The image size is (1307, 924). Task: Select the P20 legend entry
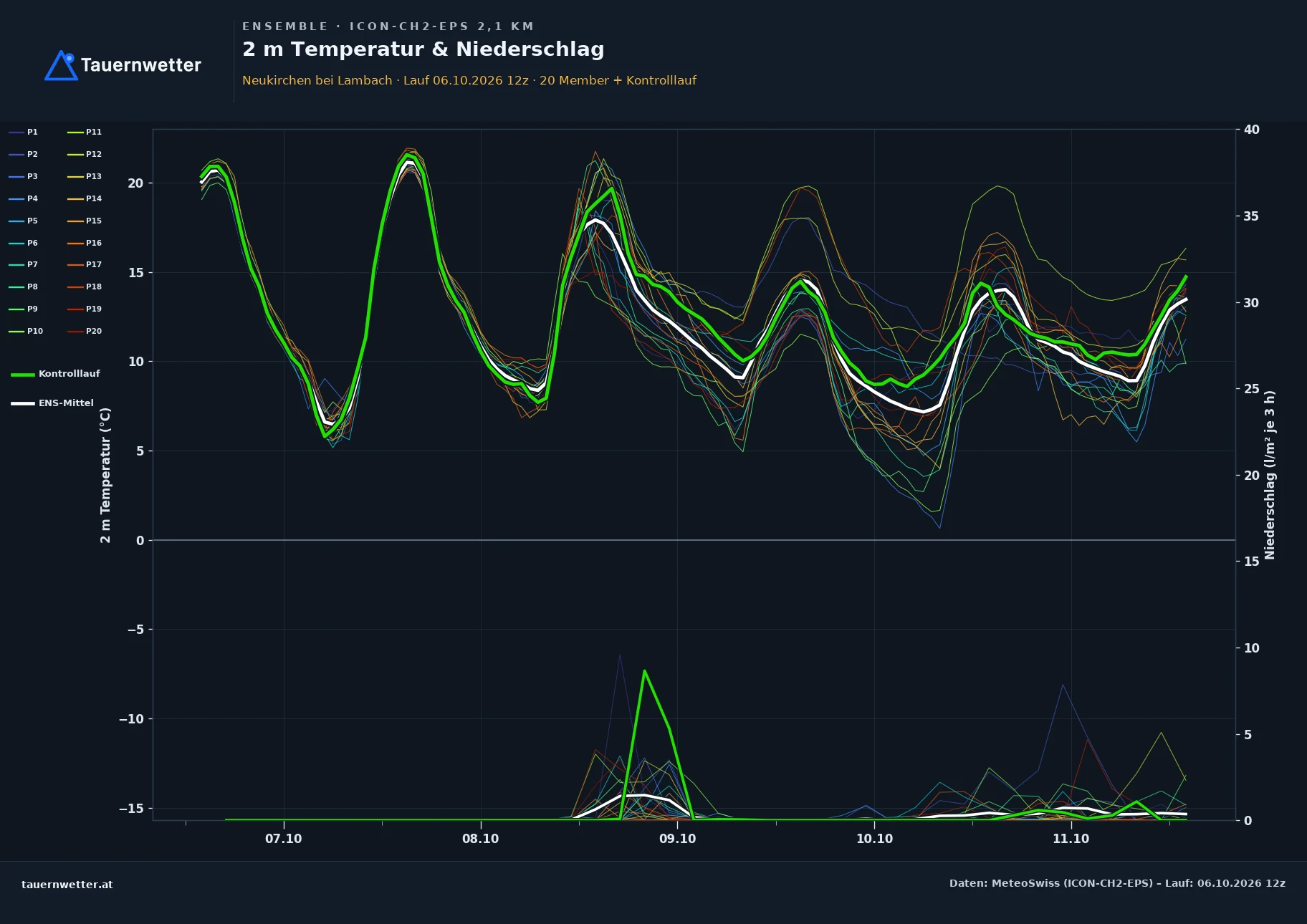[x=85, y=332]
